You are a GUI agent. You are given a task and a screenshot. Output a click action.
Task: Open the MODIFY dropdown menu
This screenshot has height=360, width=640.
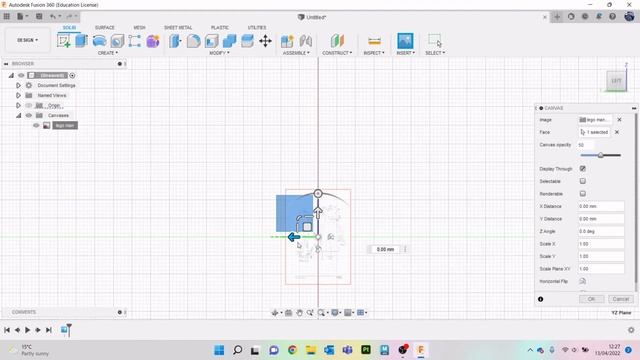coord(220,53)
